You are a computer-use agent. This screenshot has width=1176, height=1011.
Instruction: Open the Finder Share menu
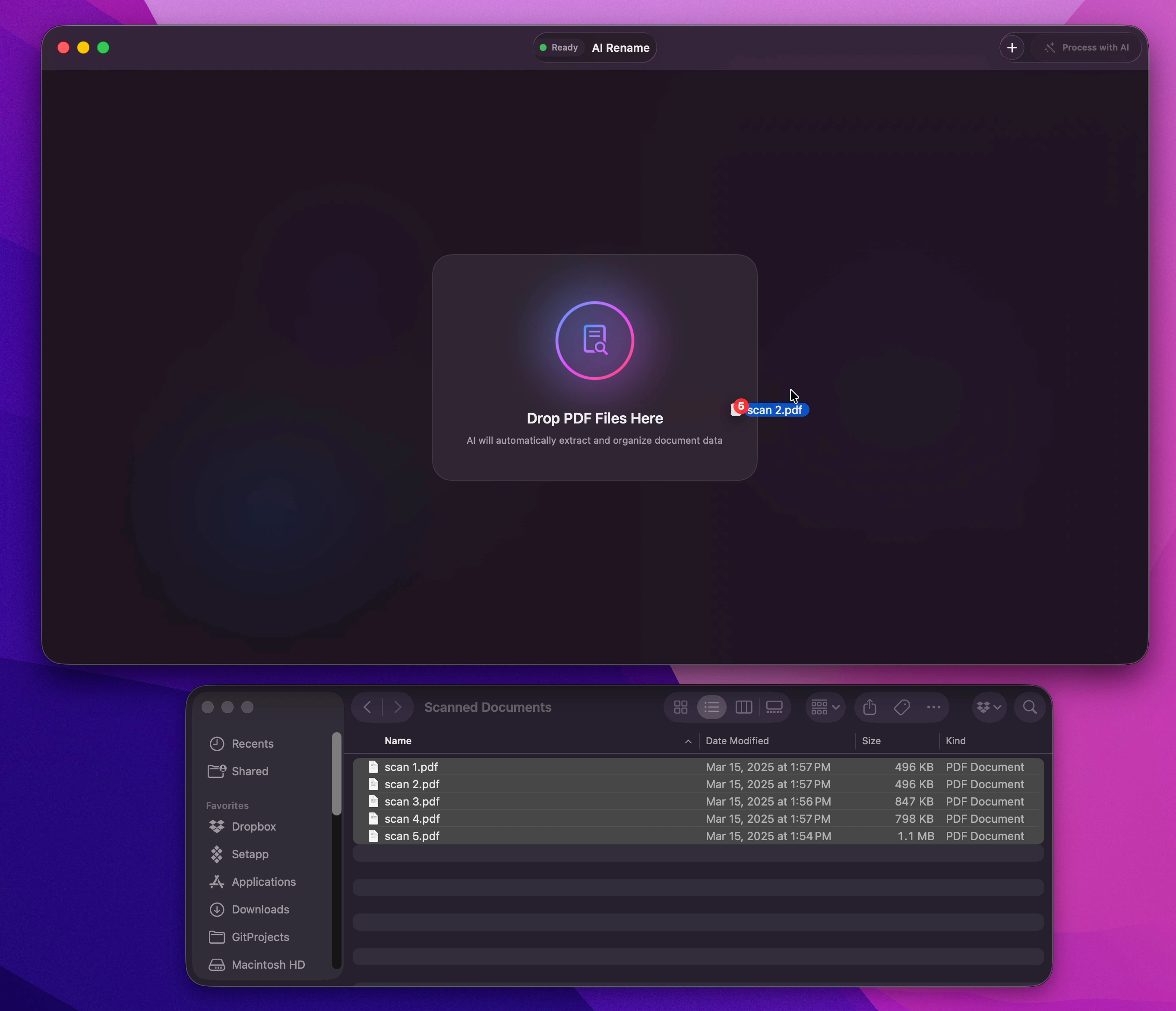[x=869, y=707]
